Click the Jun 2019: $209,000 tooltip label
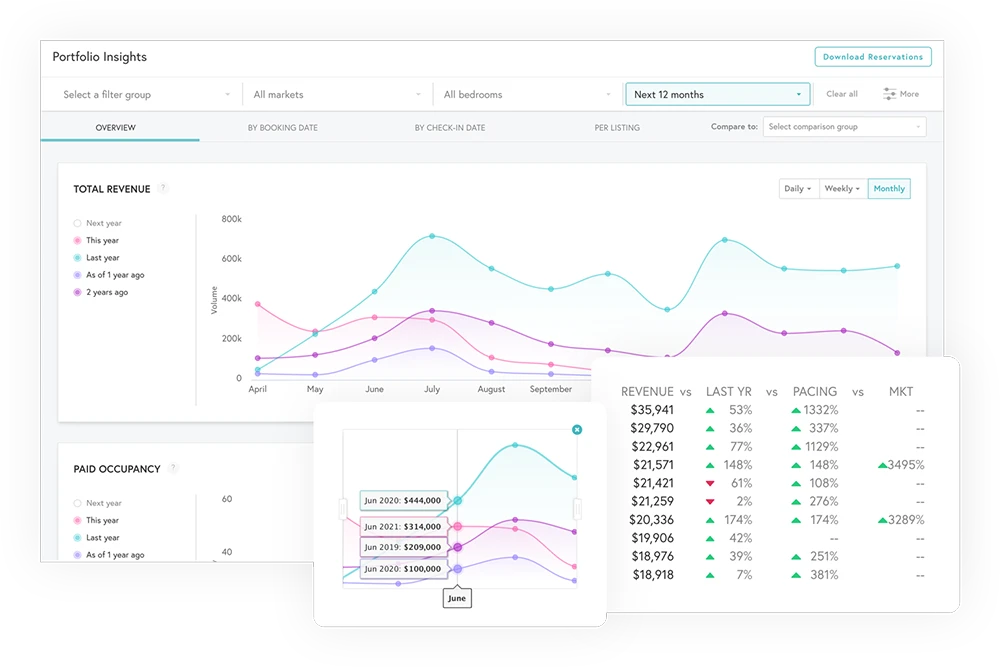Viewport: 1000px width, 667px height. pos(402,547)
